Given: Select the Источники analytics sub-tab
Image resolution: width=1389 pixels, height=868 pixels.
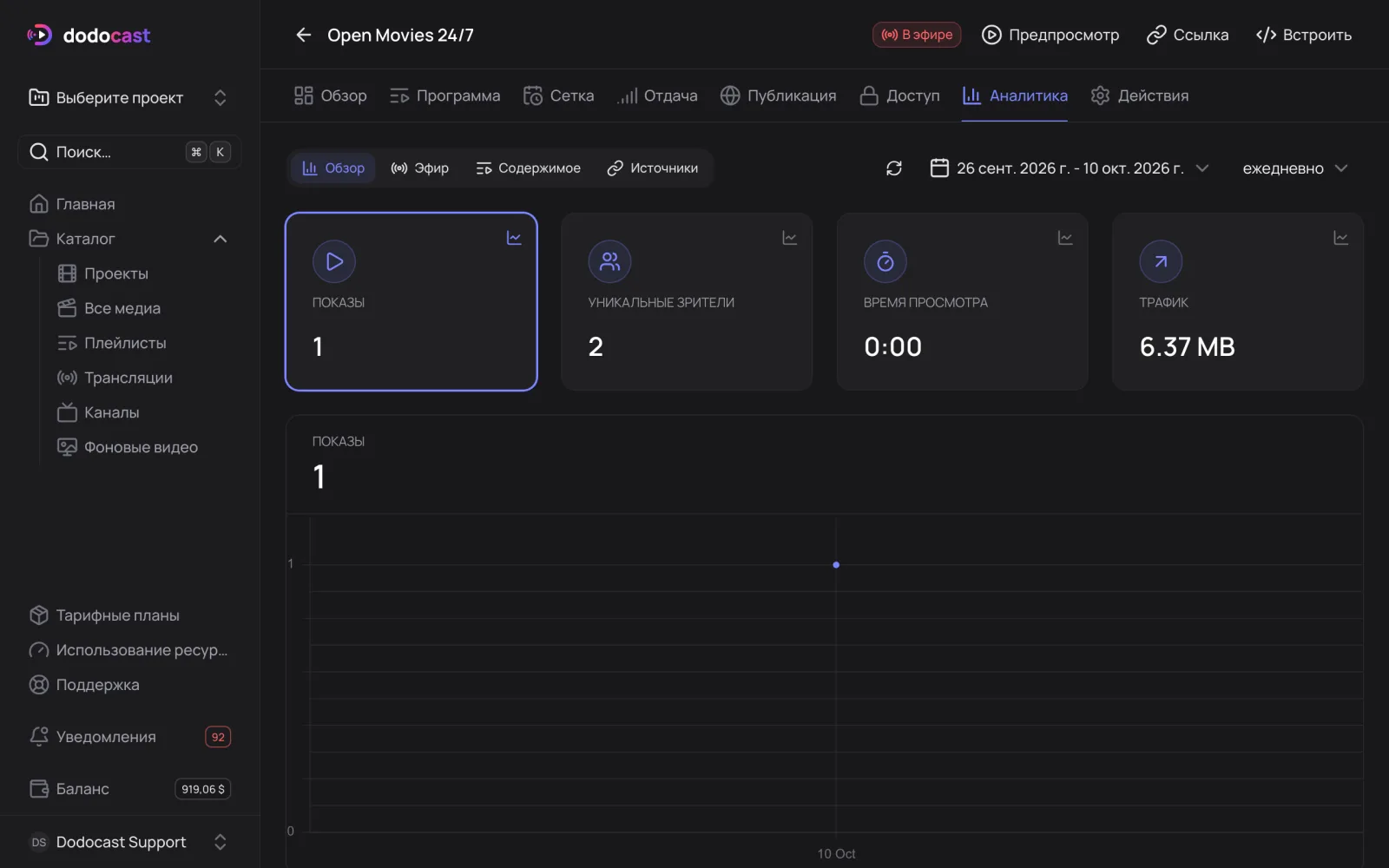Looking at the screenshot, I should 653,168.
